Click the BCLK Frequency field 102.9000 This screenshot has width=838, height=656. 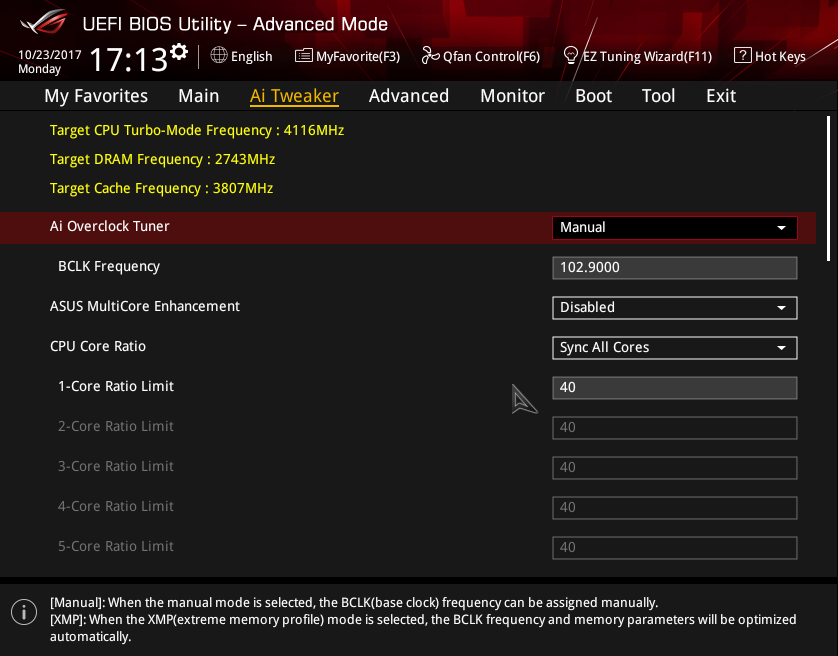[674, 268]
